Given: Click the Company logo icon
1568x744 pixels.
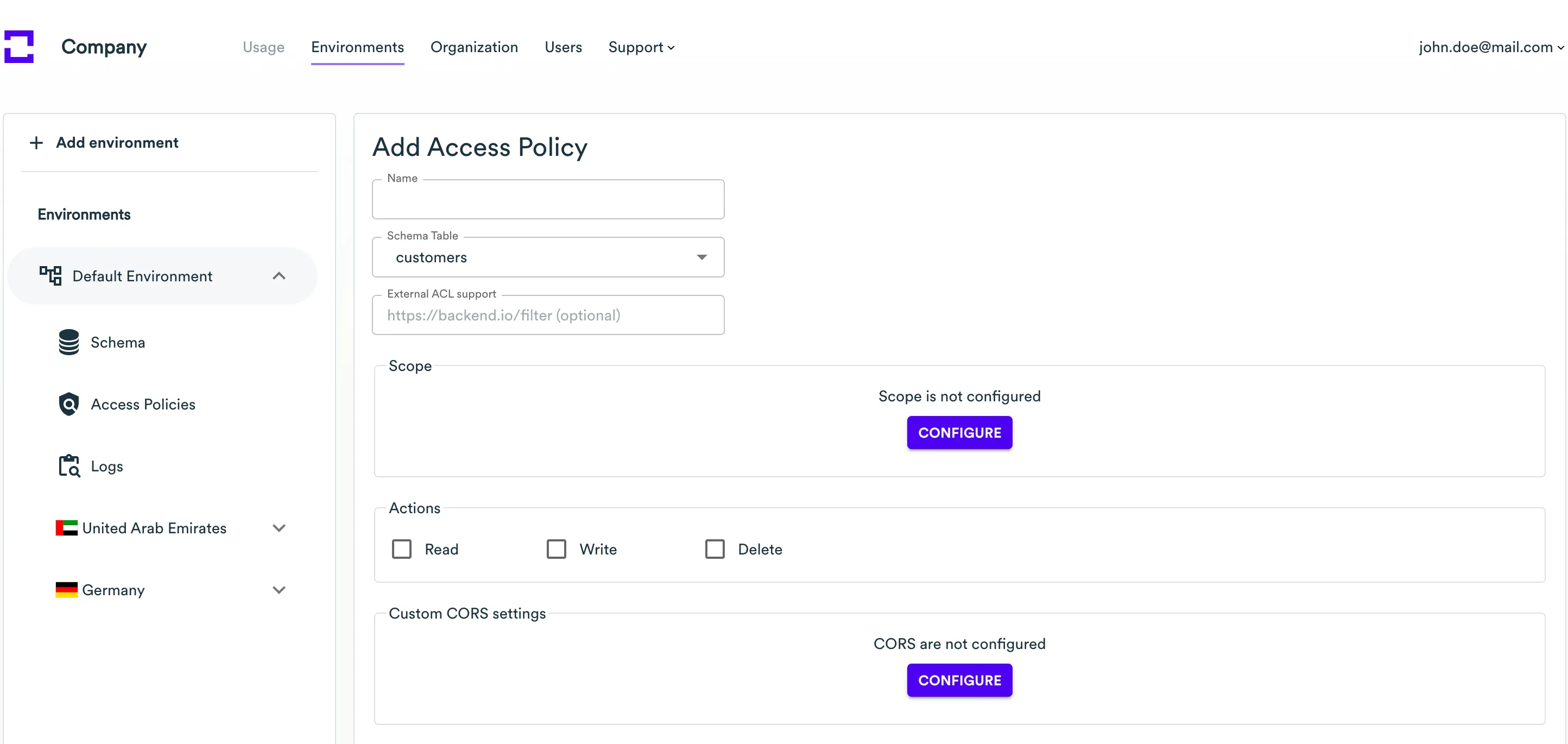Looking at the screenshot, I should pyautogui.click(x=19, y=47).
